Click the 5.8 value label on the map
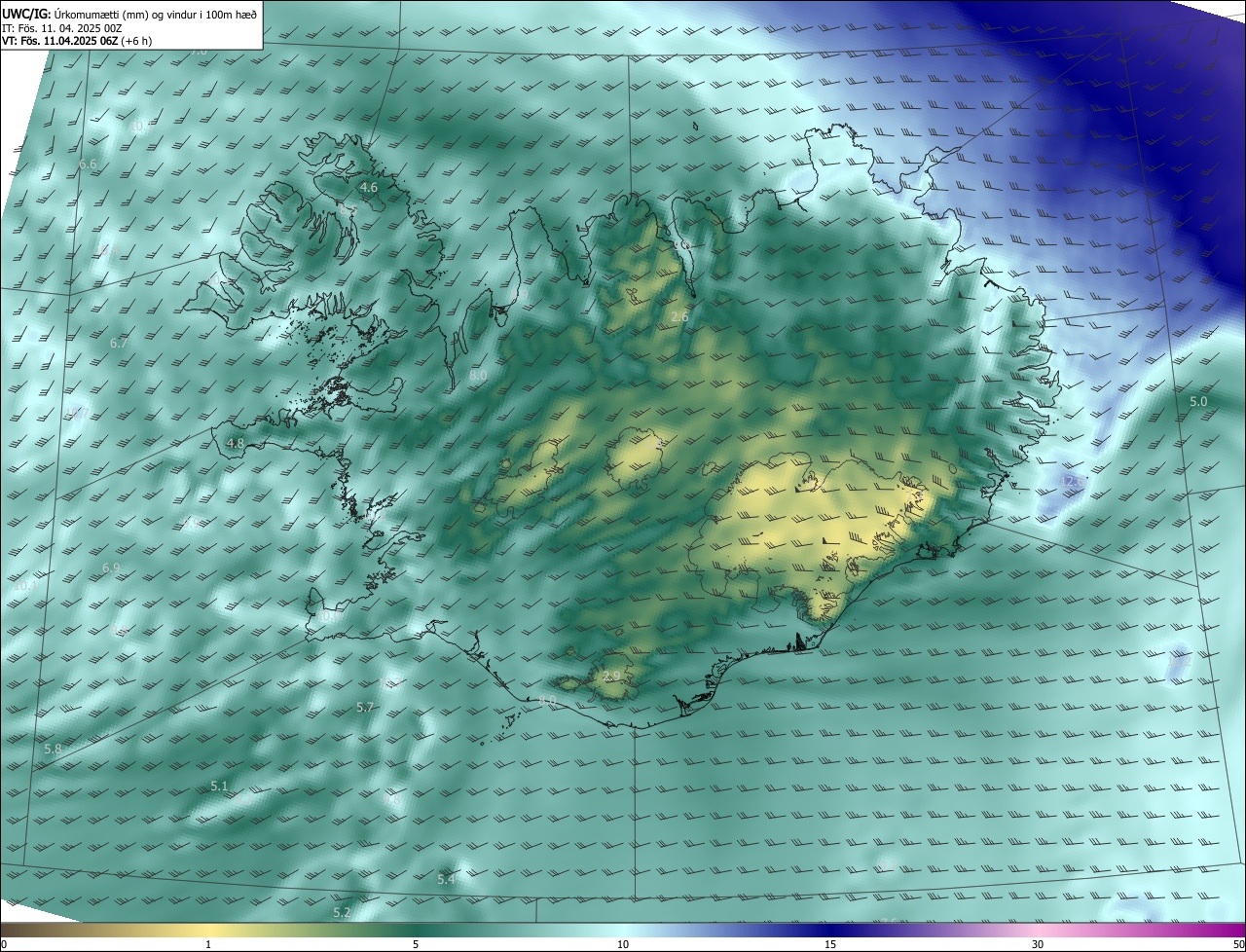The width and height of the screenshot is (1246, 952). (x=53, y=750)
